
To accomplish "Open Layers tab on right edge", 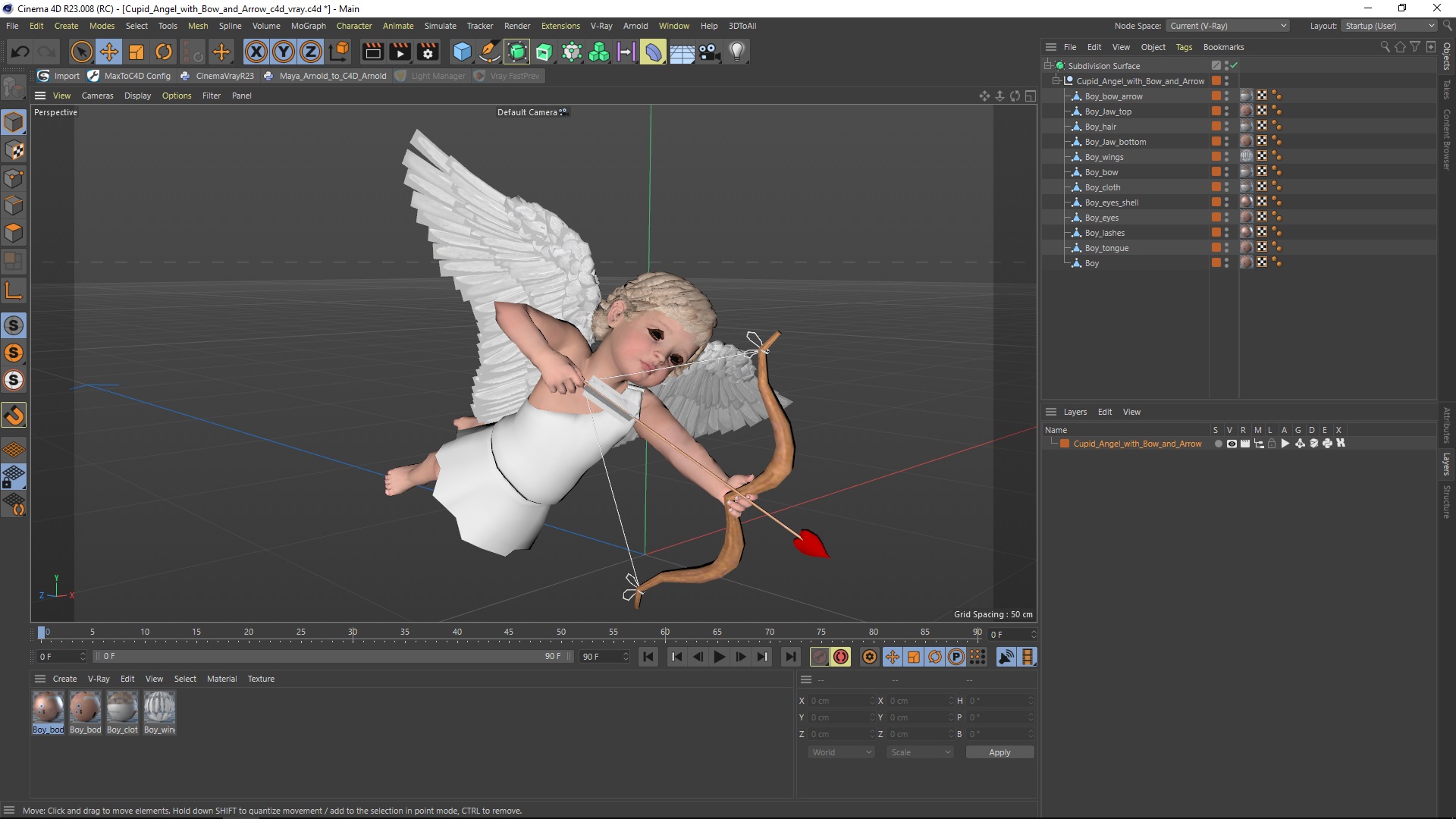I will [x=1447, y=464].
